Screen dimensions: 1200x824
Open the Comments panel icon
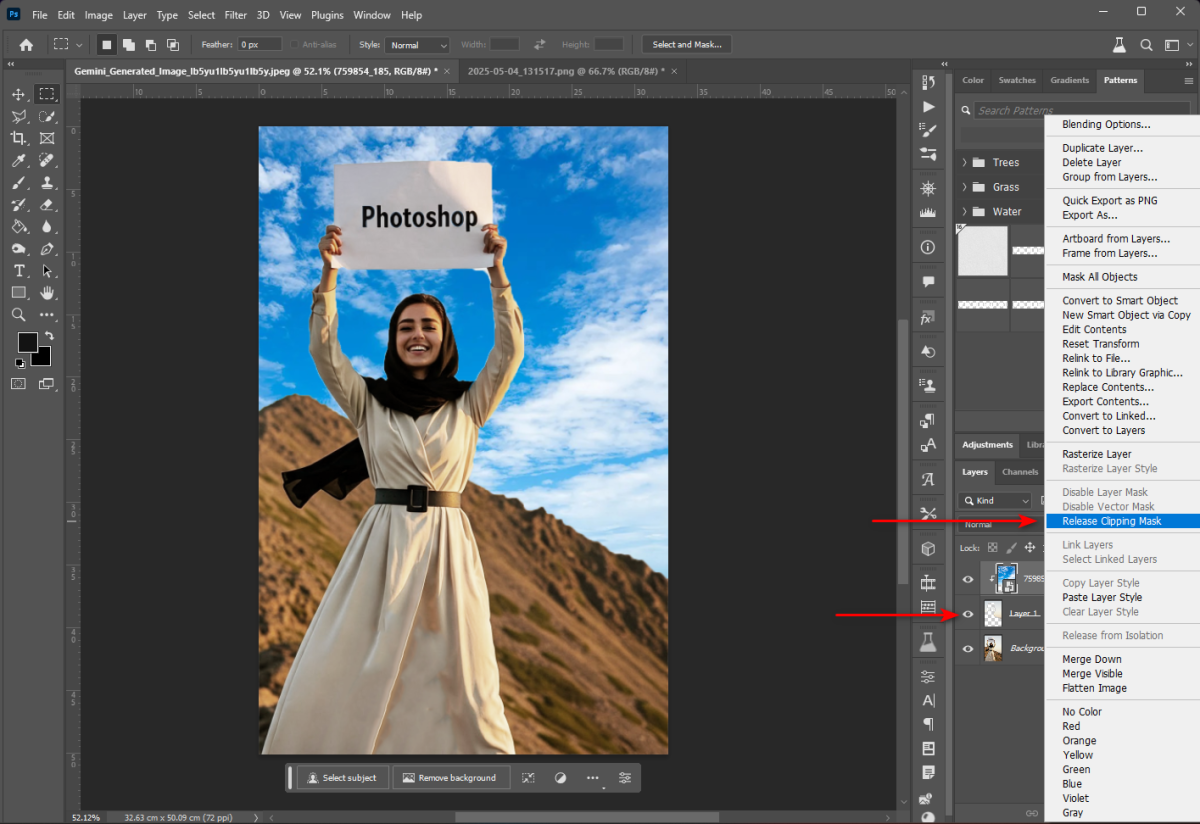click(928, 282)
